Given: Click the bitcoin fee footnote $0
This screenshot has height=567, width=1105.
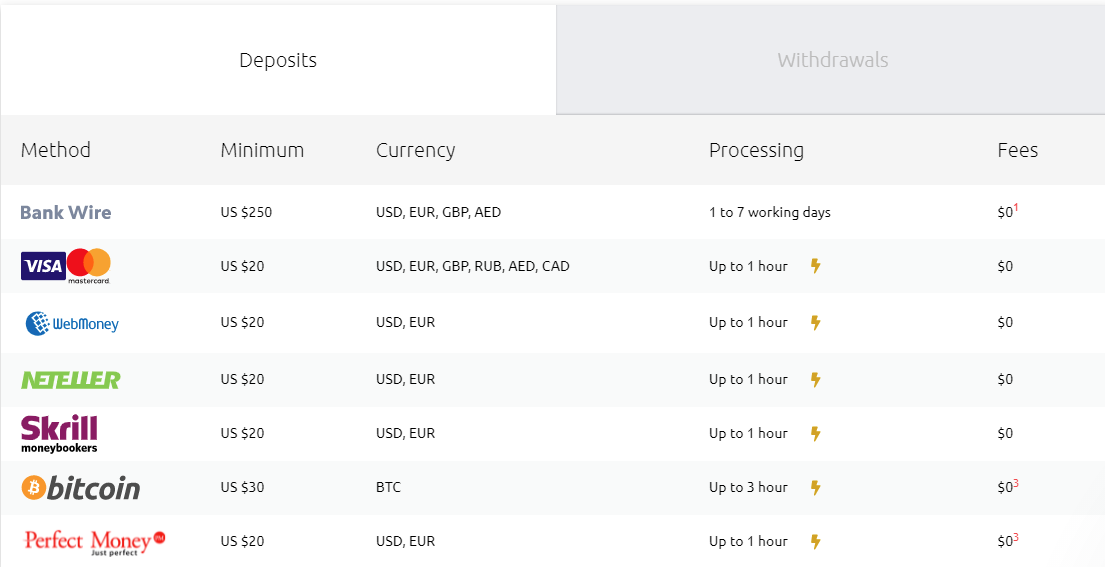Looking at the screenshot, I should (x=1008, y=487).
